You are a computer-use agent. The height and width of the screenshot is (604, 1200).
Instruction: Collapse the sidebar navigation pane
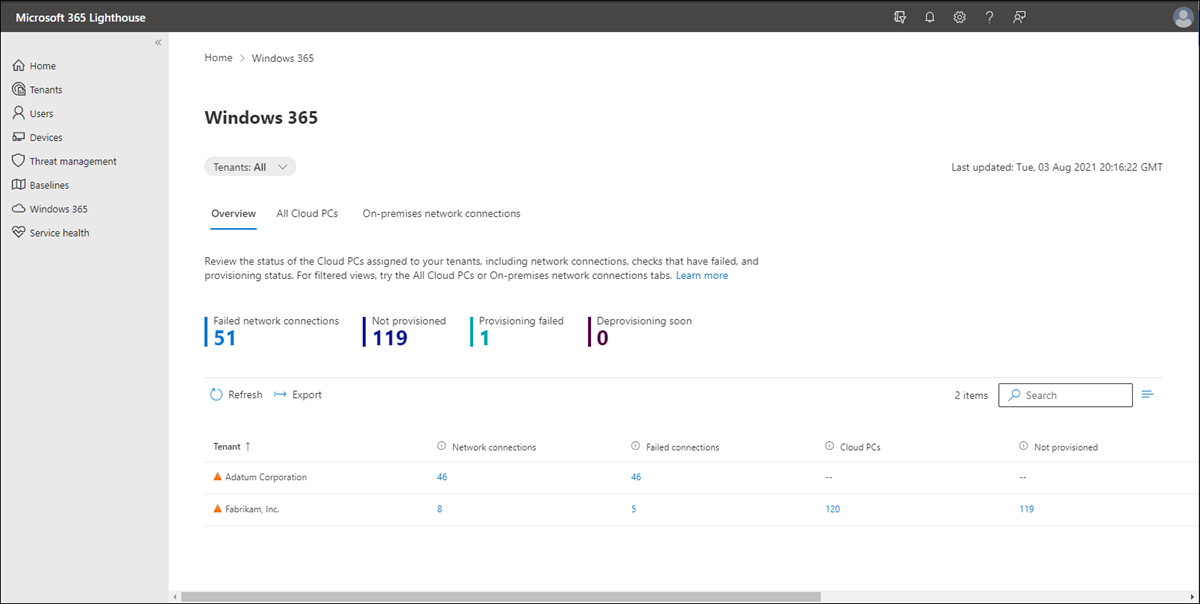(158, 42)
